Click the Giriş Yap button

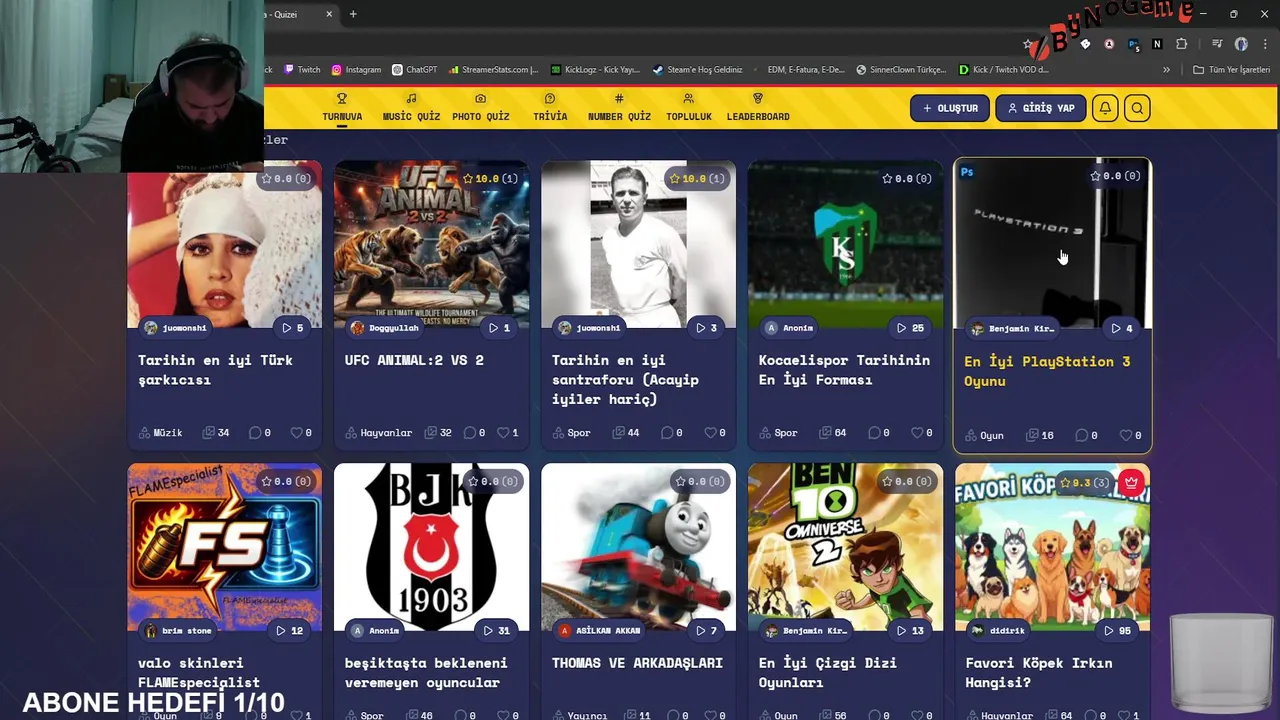click(1040, 108)
